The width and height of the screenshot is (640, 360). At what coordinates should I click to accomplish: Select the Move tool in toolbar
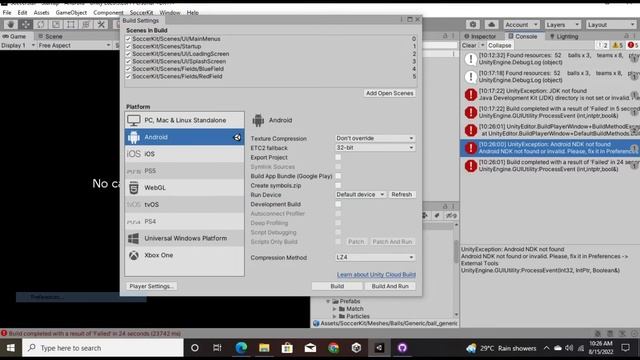[26, 24]
